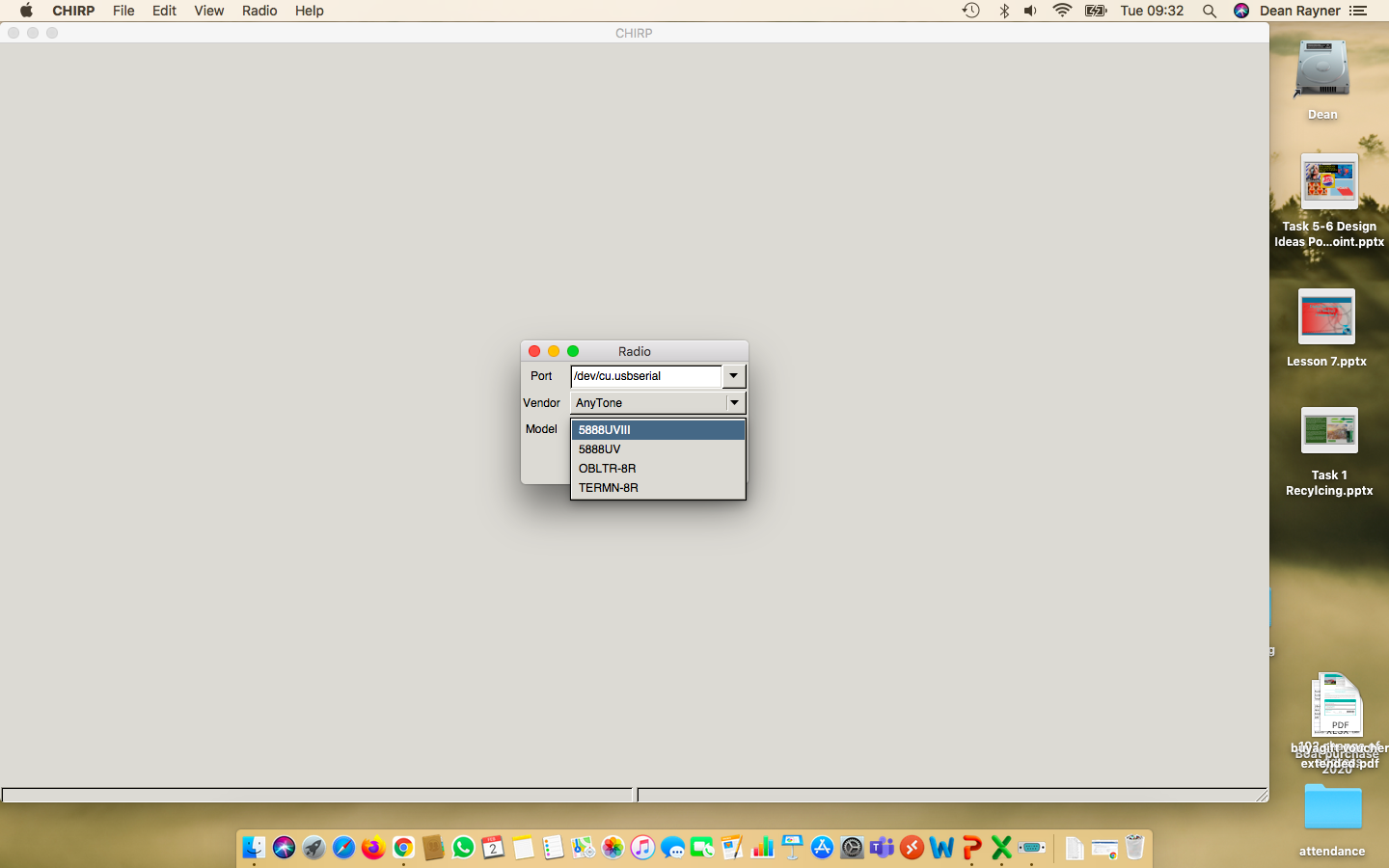Viewport: 1389px width, 868px height.
Task: Open FaceTime from the Dock
Action: [702, 848]
